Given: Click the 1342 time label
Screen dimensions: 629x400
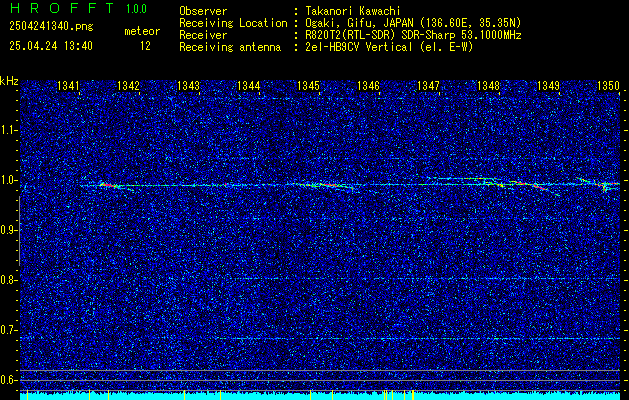Looking at the screenshot, I should pos(128,85).
